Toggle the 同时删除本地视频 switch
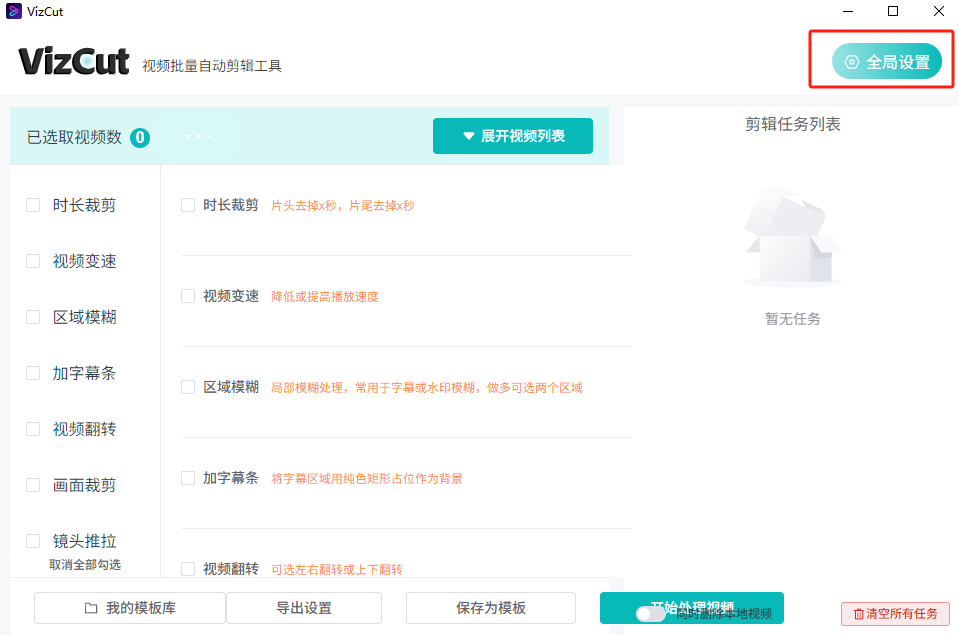 pos(650,614)
